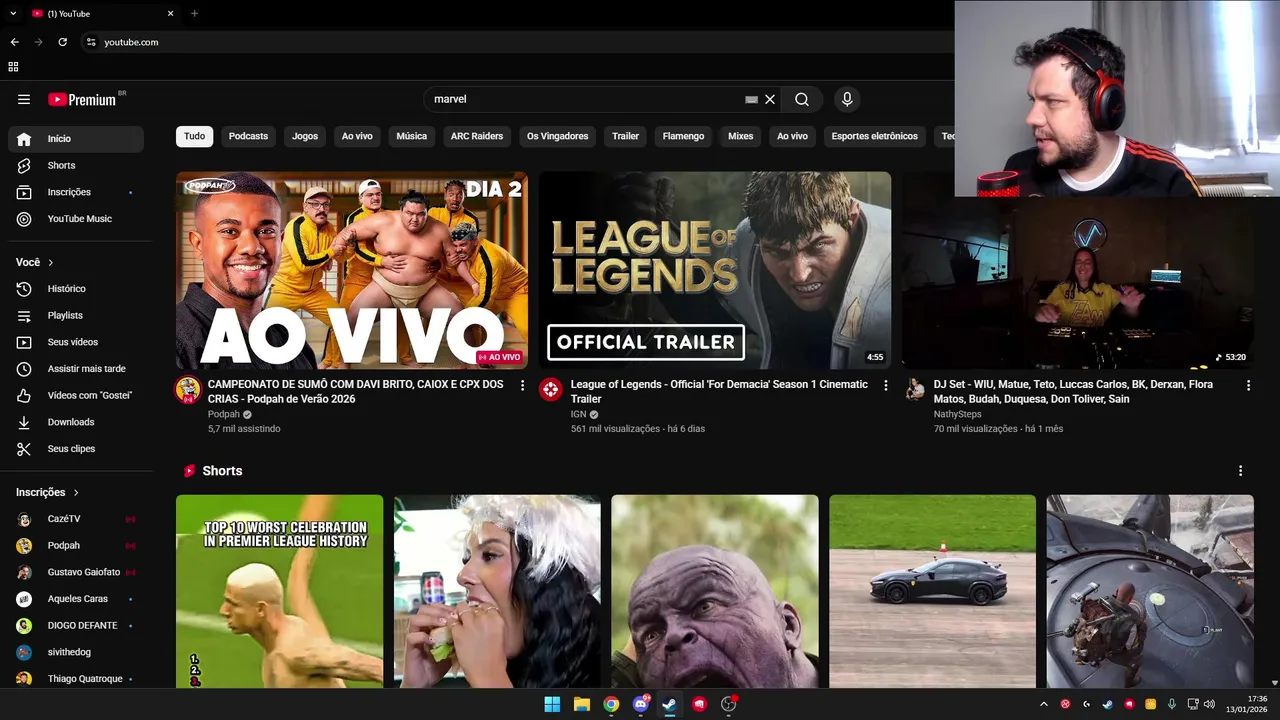The width and height of the screenshot is (1280, 720).
Task: Open the DJ Set video title link
Action: 1073,391
